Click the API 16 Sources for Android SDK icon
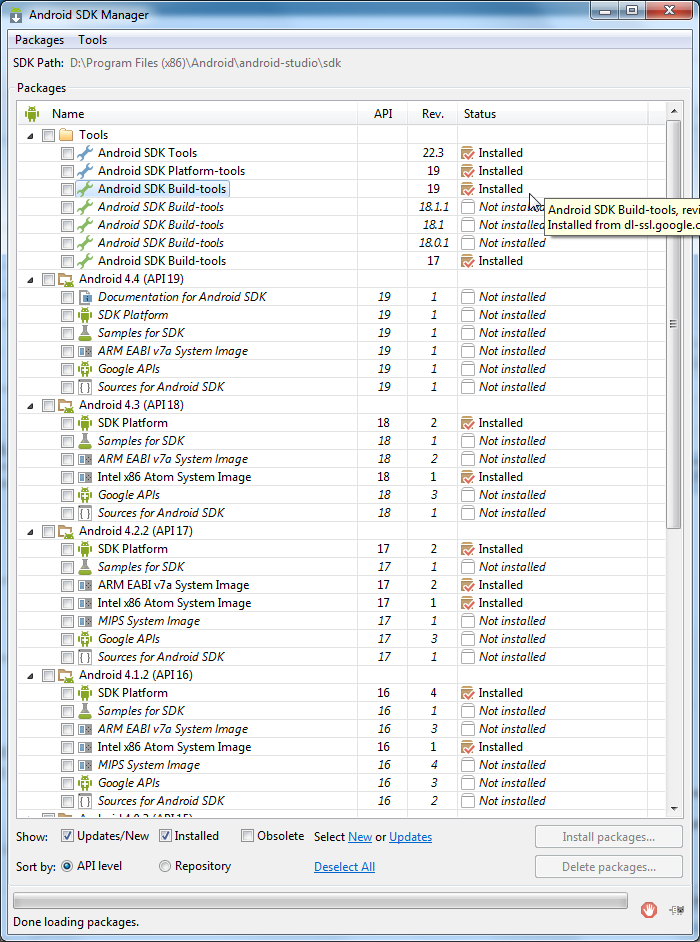The height and width of the screenshot is (942, 700). (85, 801)
